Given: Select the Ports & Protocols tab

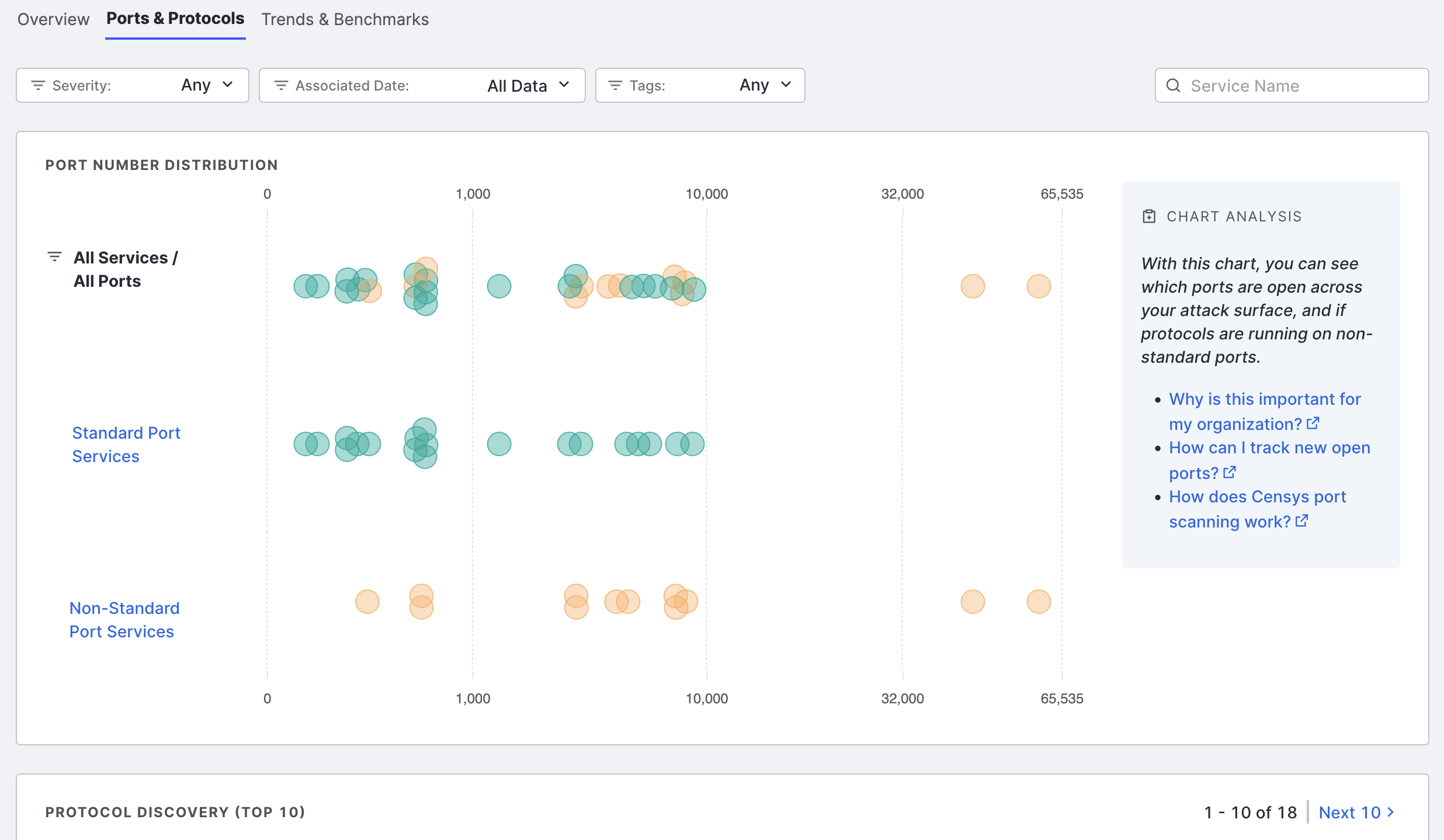Looking at the screenshot, I should (x=175, y=19).
